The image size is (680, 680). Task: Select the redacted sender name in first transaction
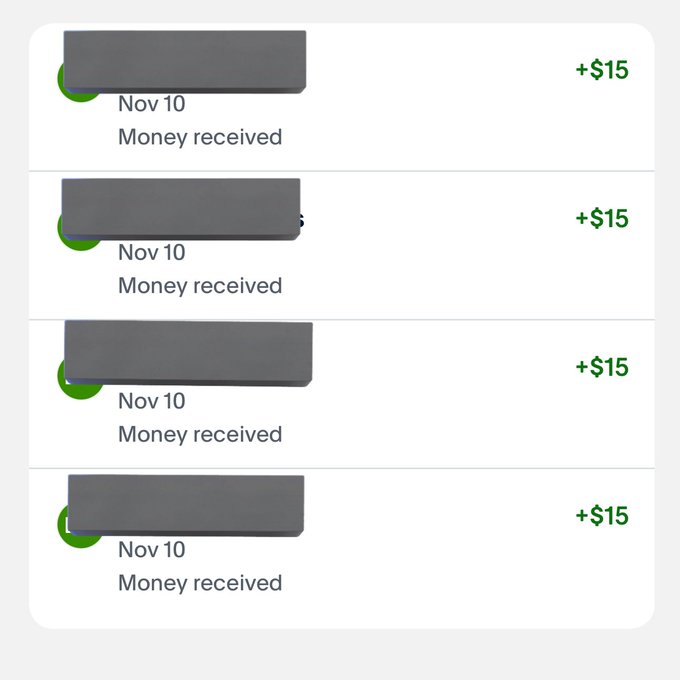pyautogui.click(x=185, y=62)
